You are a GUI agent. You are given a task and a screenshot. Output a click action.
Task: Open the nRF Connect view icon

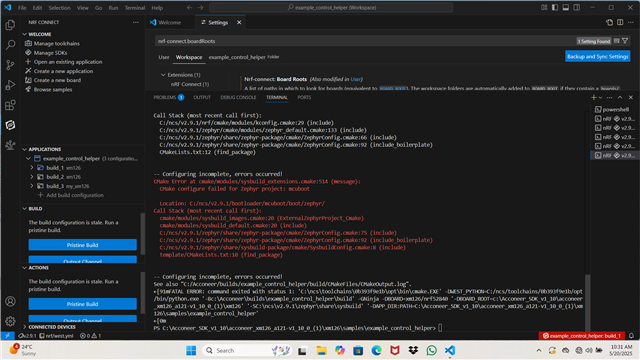pyautogui.click(x=10, y=125)
